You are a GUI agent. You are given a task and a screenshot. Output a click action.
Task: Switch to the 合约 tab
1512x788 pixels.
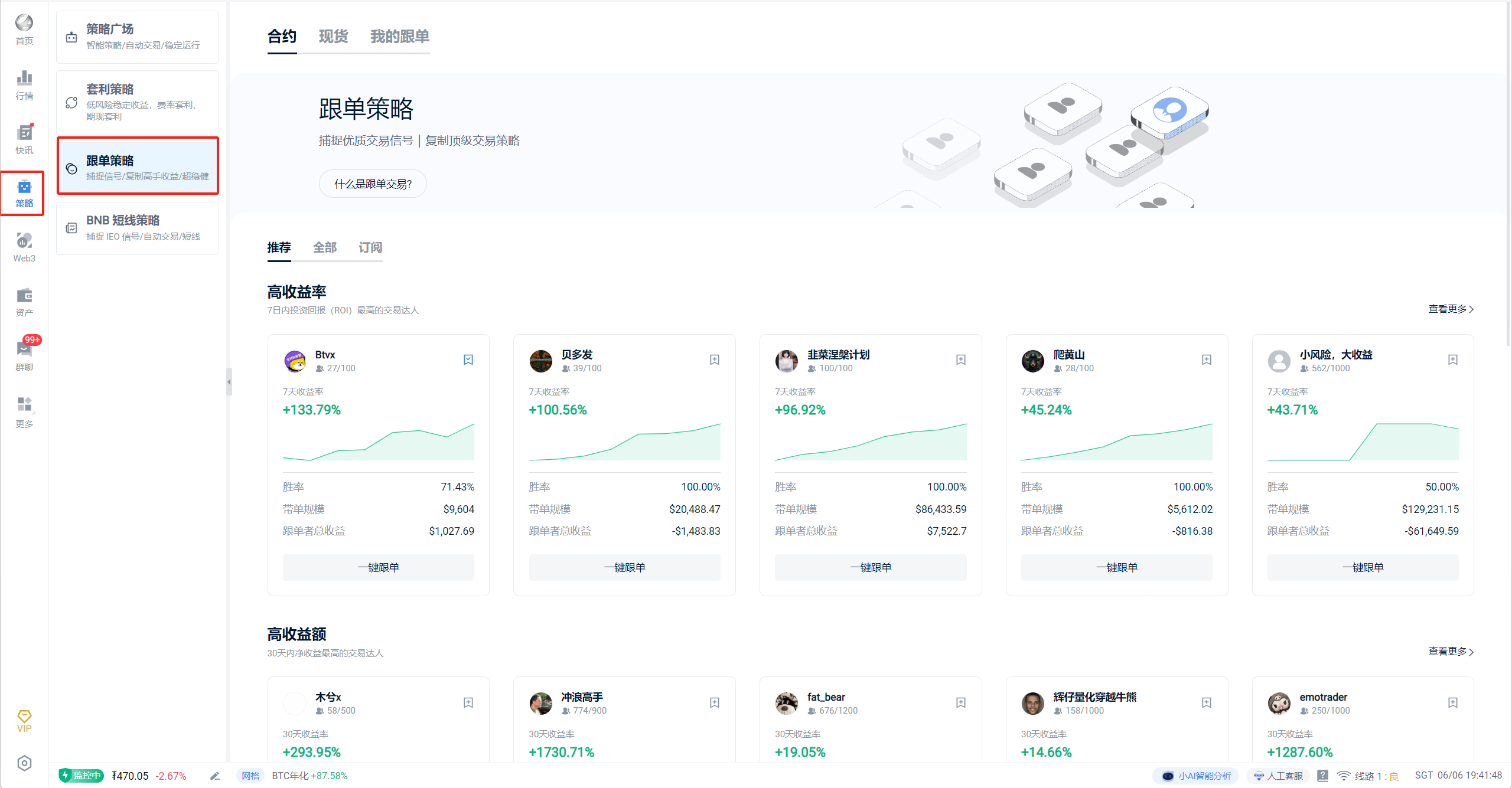pyautogui.click(x=282, y=37)
